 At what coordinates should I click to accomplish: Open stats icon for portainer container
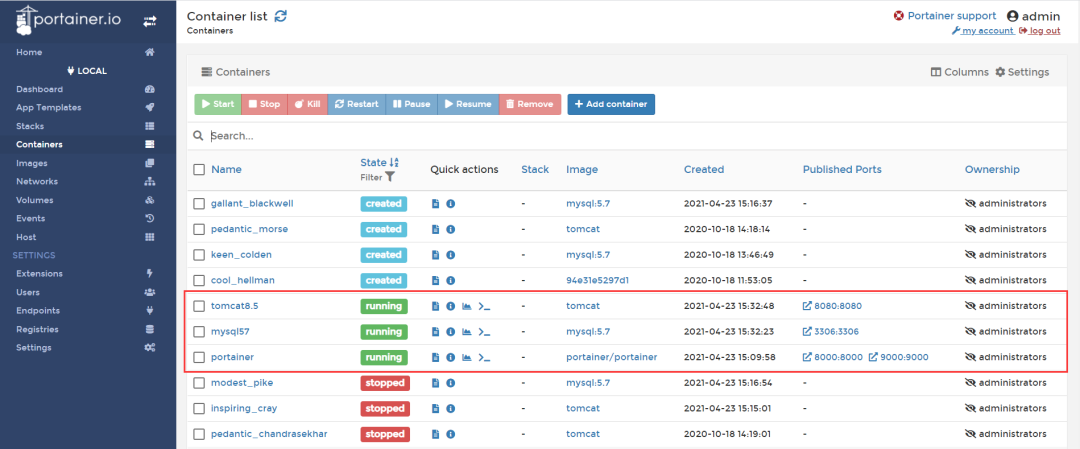click(466, 357)
